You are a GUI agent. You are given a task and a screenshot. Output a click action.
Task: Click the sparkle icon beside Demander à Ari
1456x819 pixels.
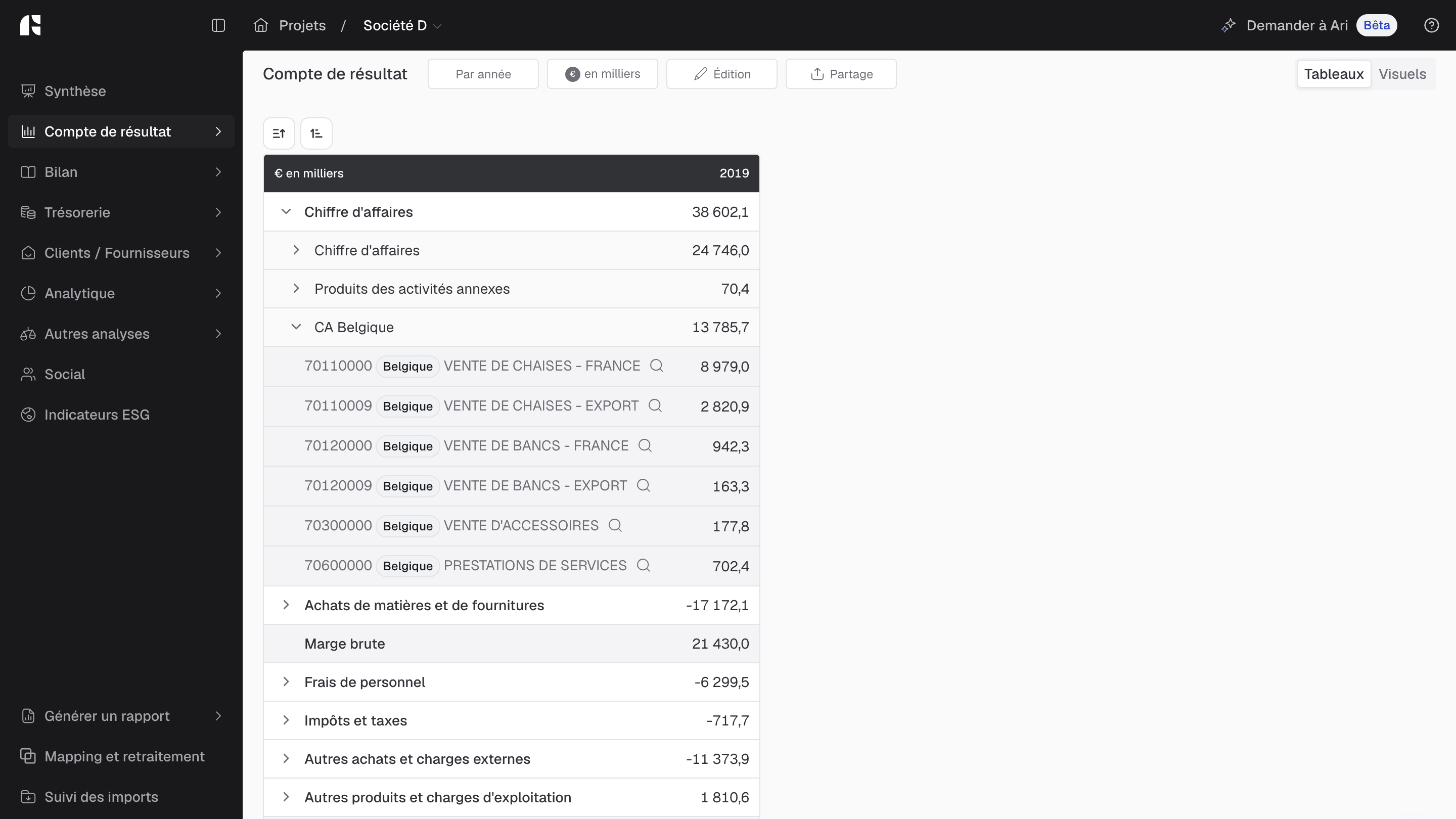(x=1228, y=25)
